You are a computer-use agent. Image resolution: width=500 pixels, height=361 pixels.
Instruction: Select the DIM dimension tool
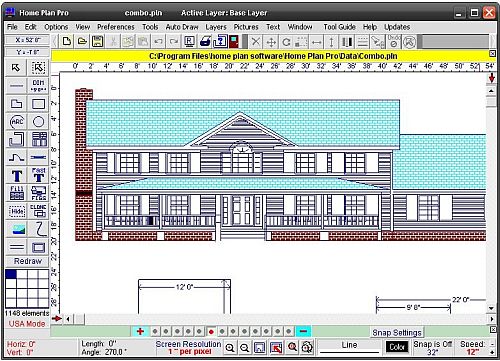pos(38,86)
